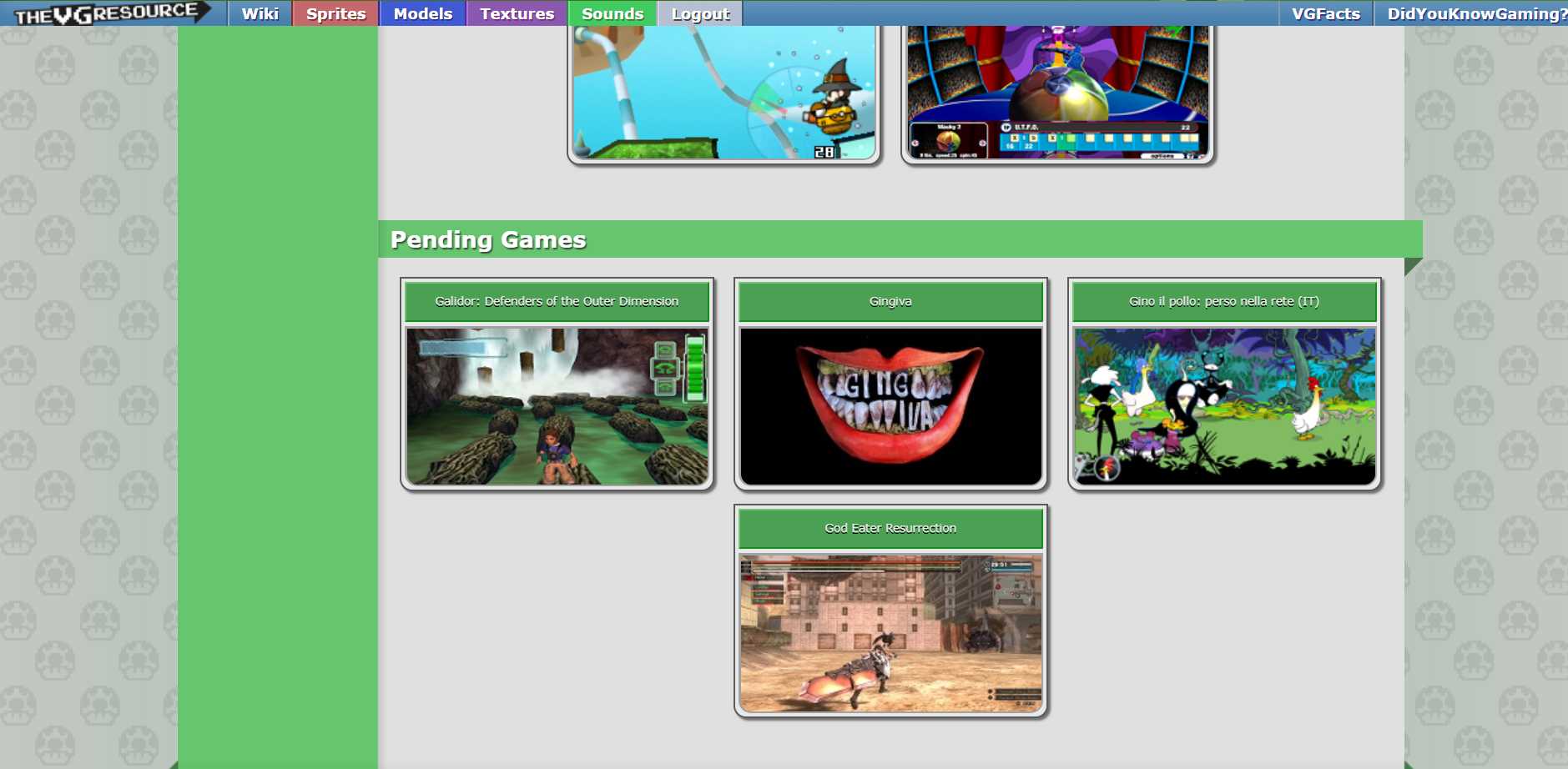Image resolution: width=1568 pixels, height=769 pixels.
Task: Open Gino il pollo: perso nella rete title
Action: [x=1224, y=301]
